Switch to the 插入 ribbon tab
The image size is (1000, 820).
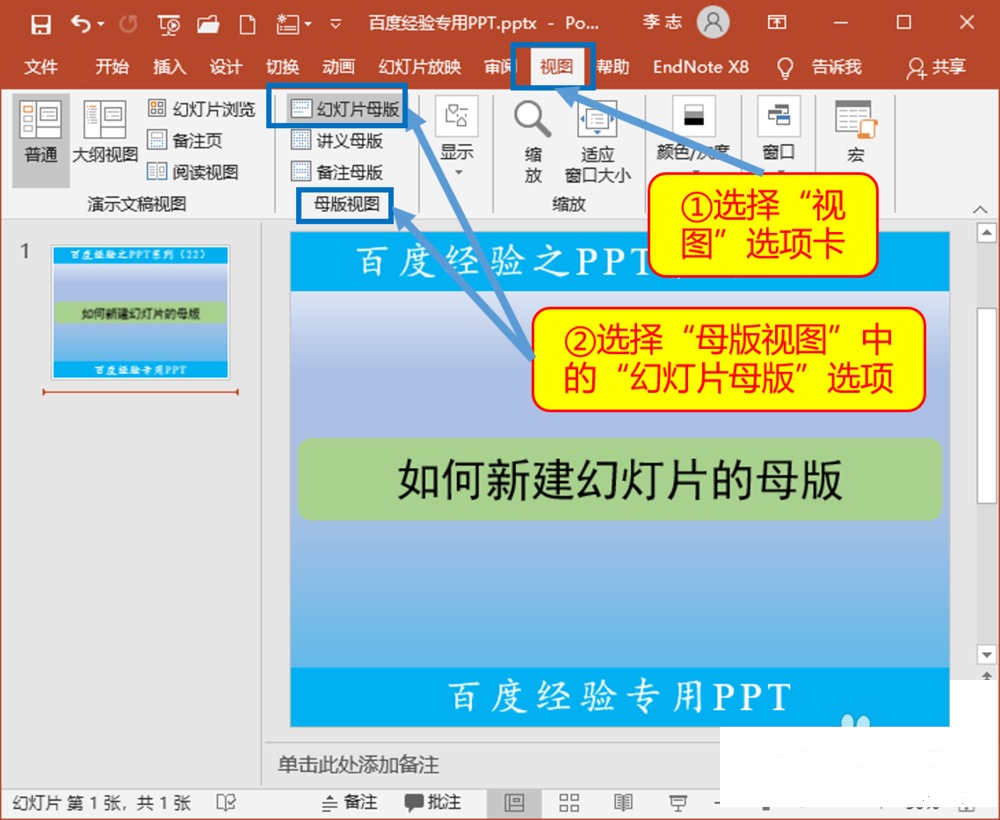(169, 66)
